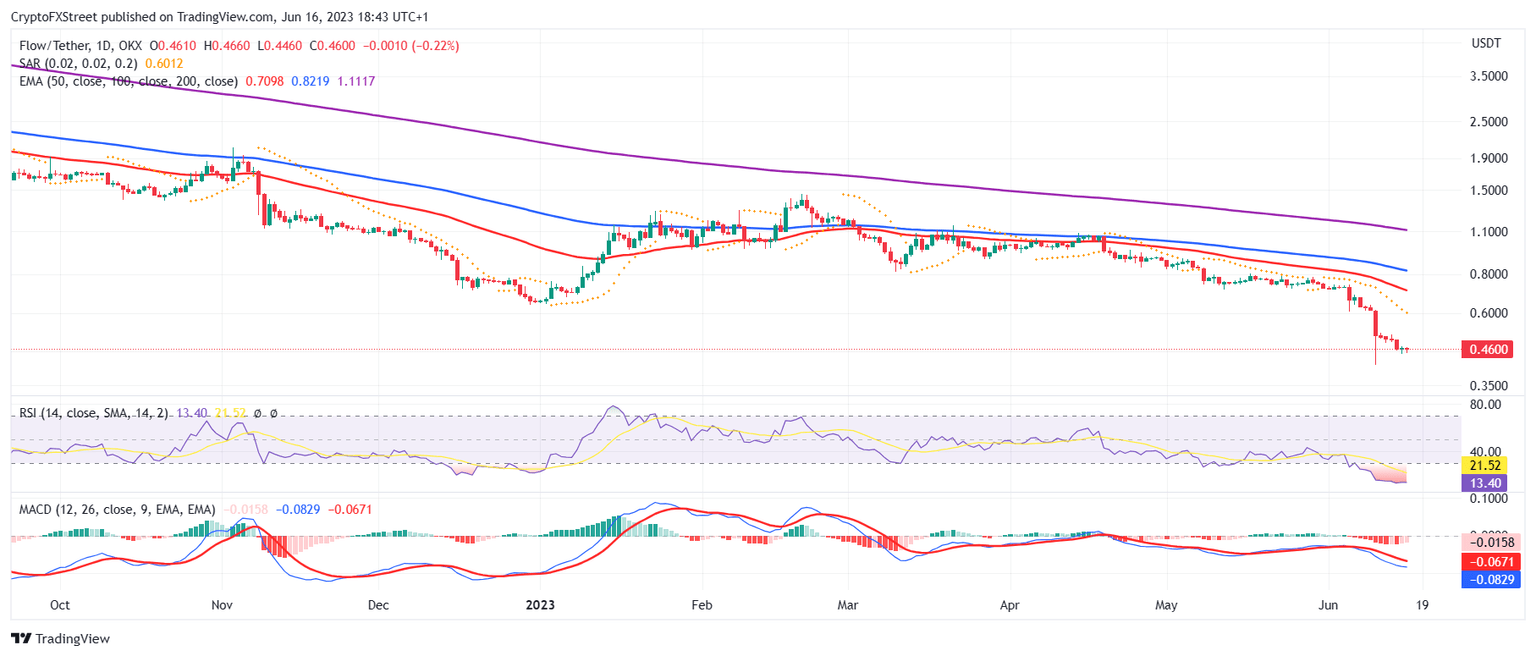Click the 19 date label on the axis
Viewport: 1536px width, 657px height.
click(1423, 605)
